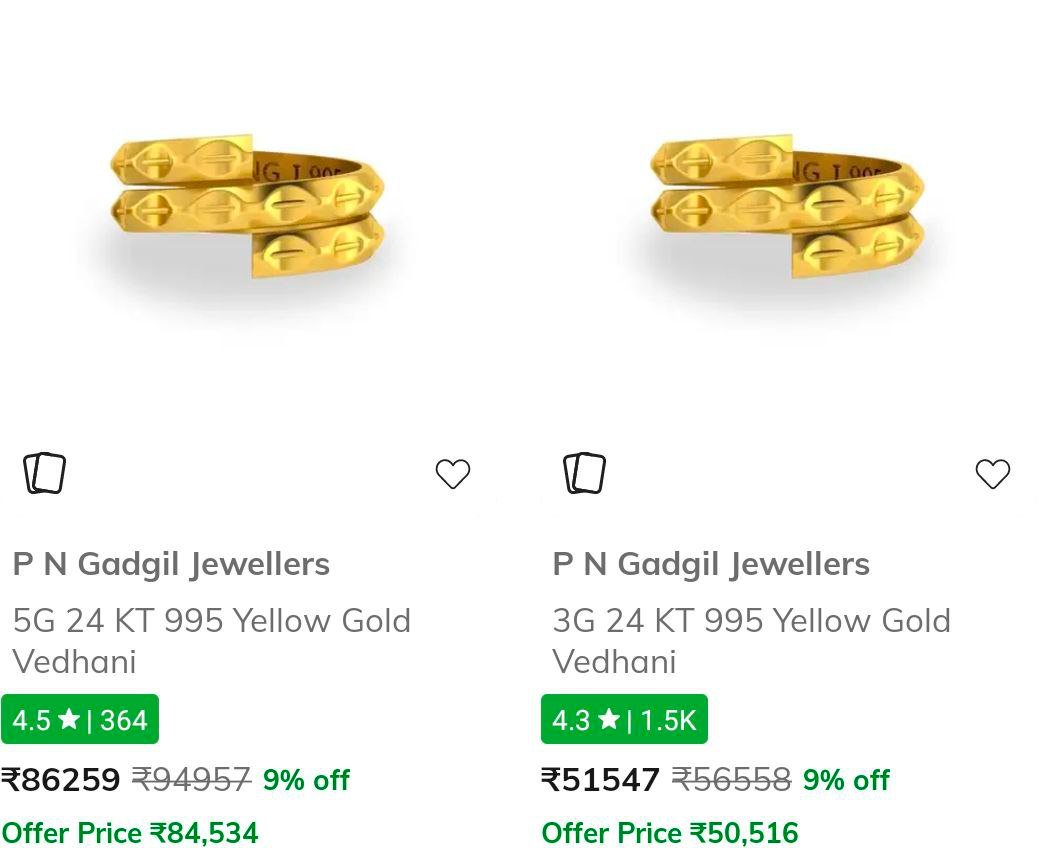The width and height of the screenshot is (1058, 866).
Task: Wishlist the 3G Yellow Gold Vedhani
Action: (993, 474)
